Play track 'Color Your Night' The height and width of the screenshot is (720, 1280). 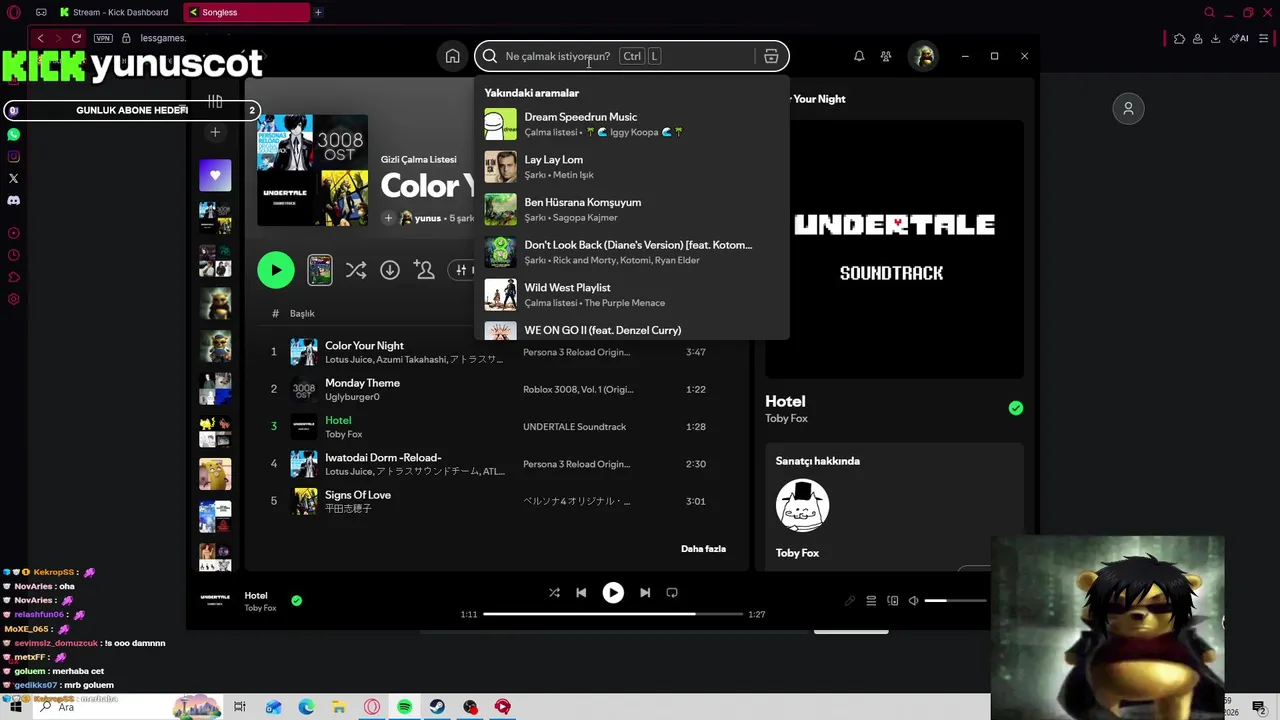click(x=496, y=352)
